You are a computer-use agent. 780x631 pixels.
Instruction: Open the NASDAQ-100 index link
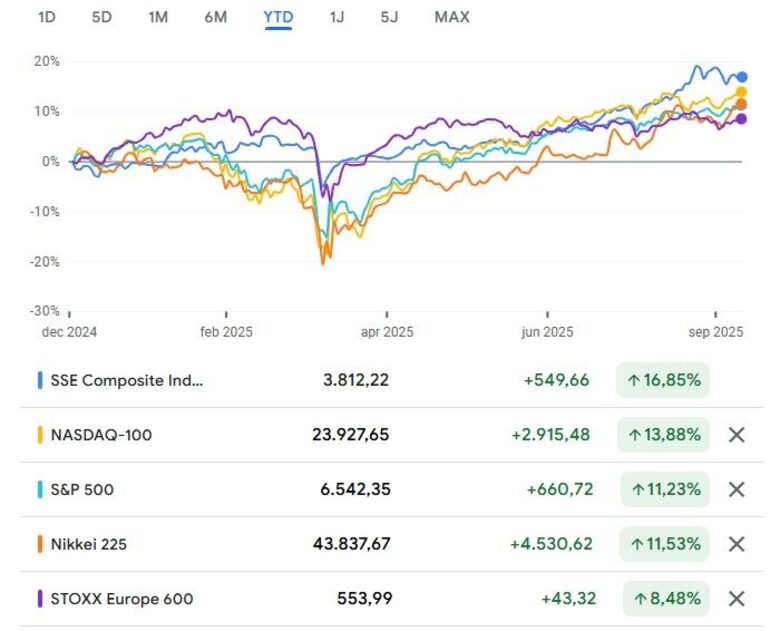tap(101, 435)
